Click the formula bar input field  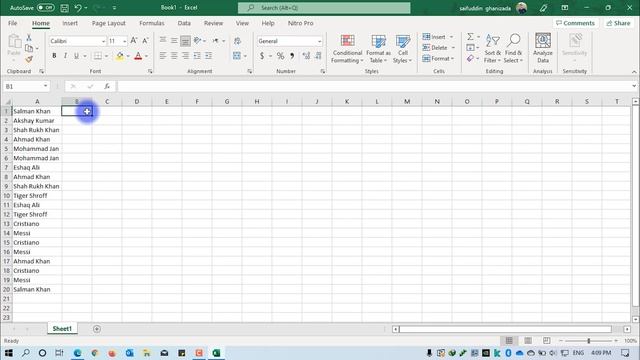(x=373, y=86)
